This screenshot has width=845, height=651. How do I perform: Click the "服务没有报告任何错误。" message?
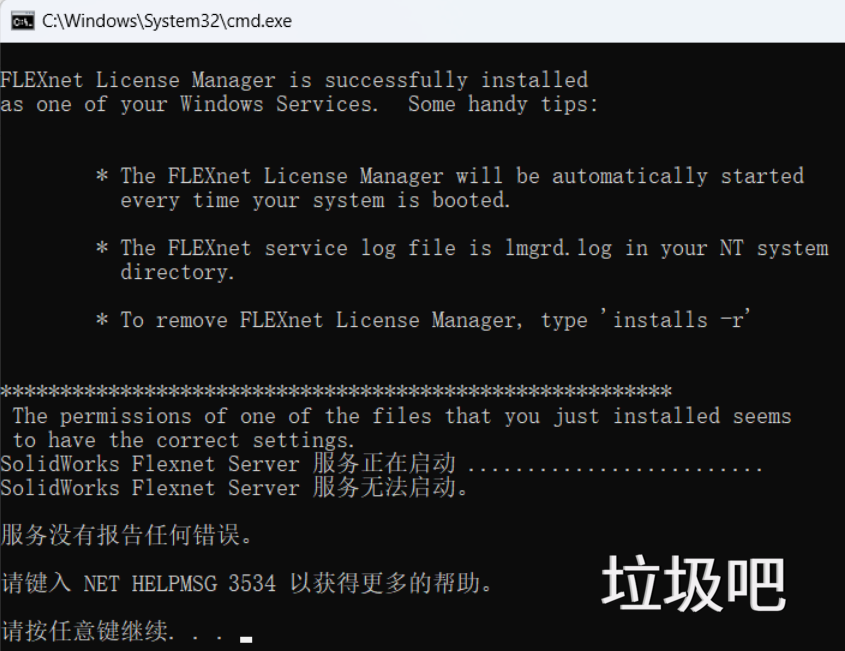point(127,535)
